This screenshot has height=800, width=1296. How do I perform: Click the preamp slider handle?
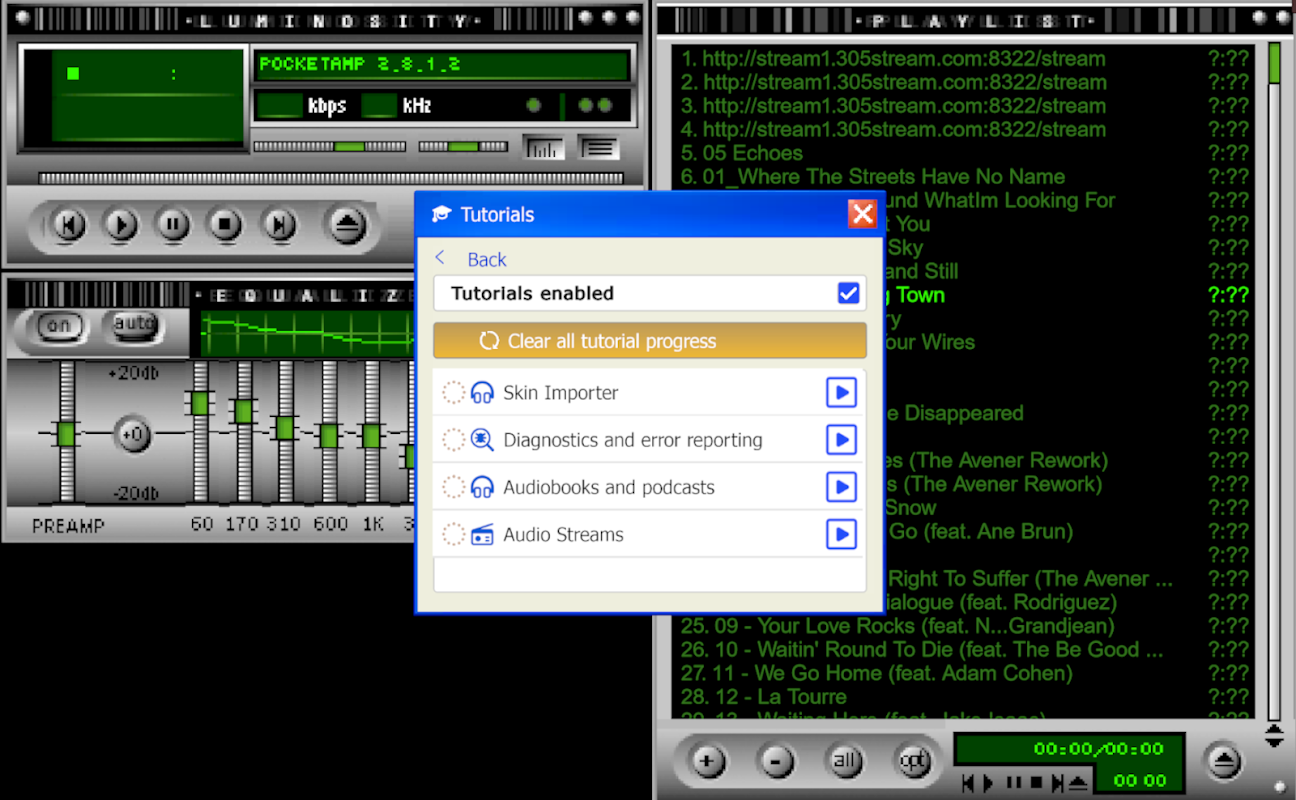pos(66,434)
